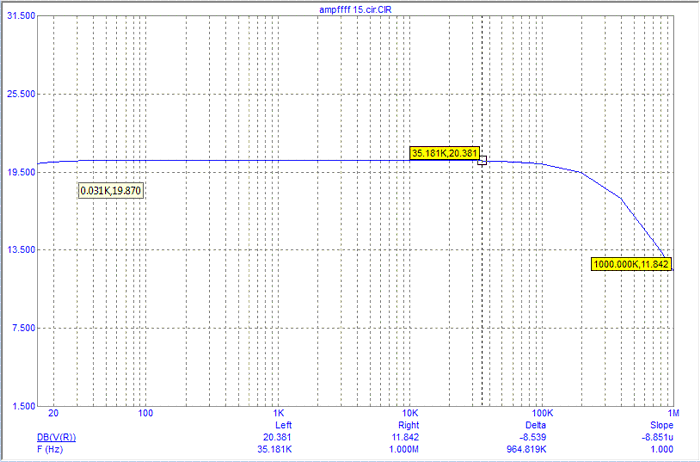Click the Y-axis label 31.500
The image size is (700, 462).
pyautogui.click(x=21, y=16)
